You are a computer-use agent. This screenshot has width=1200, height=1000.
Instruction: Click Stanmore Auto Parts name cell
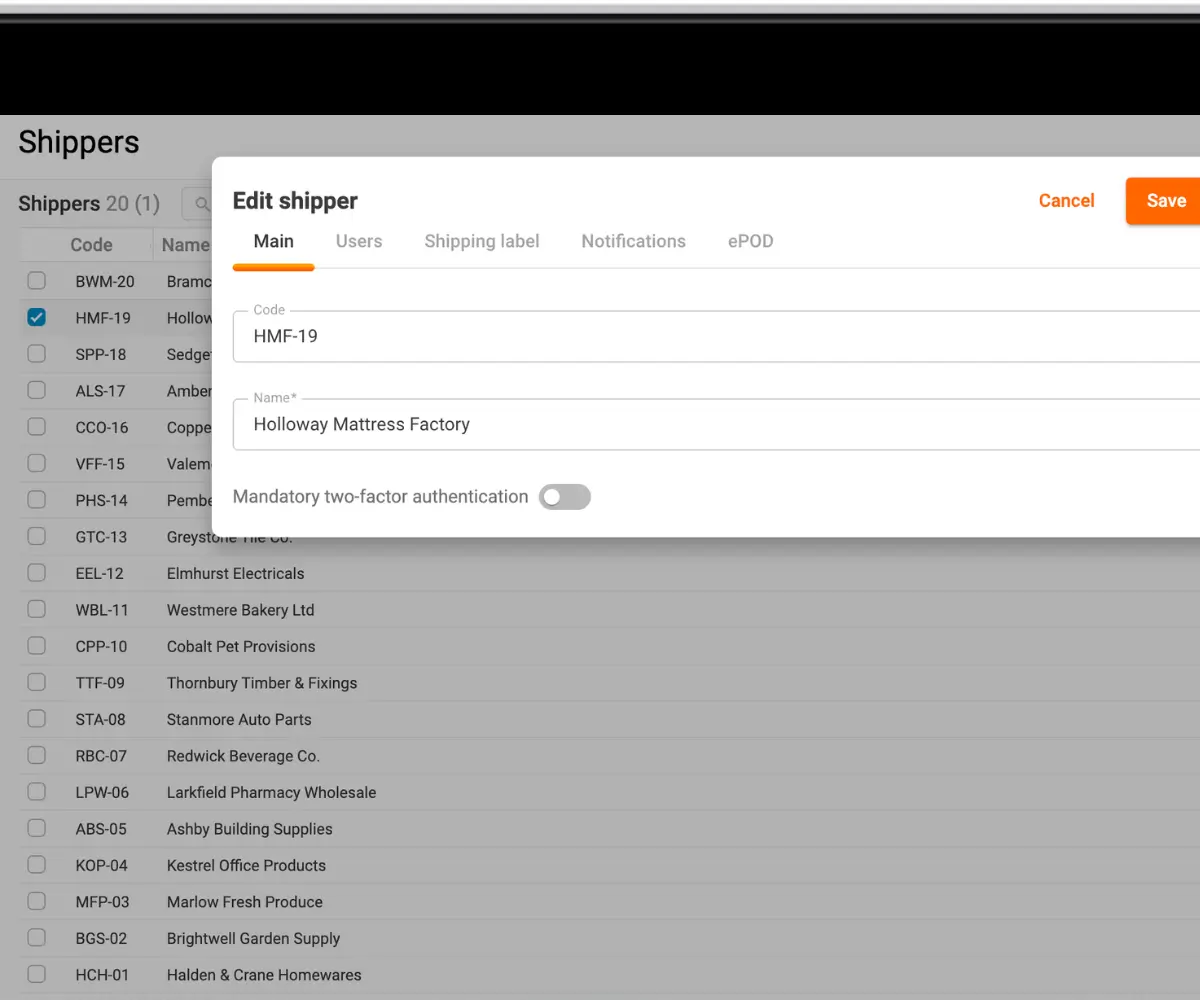[x=239, y=720]
